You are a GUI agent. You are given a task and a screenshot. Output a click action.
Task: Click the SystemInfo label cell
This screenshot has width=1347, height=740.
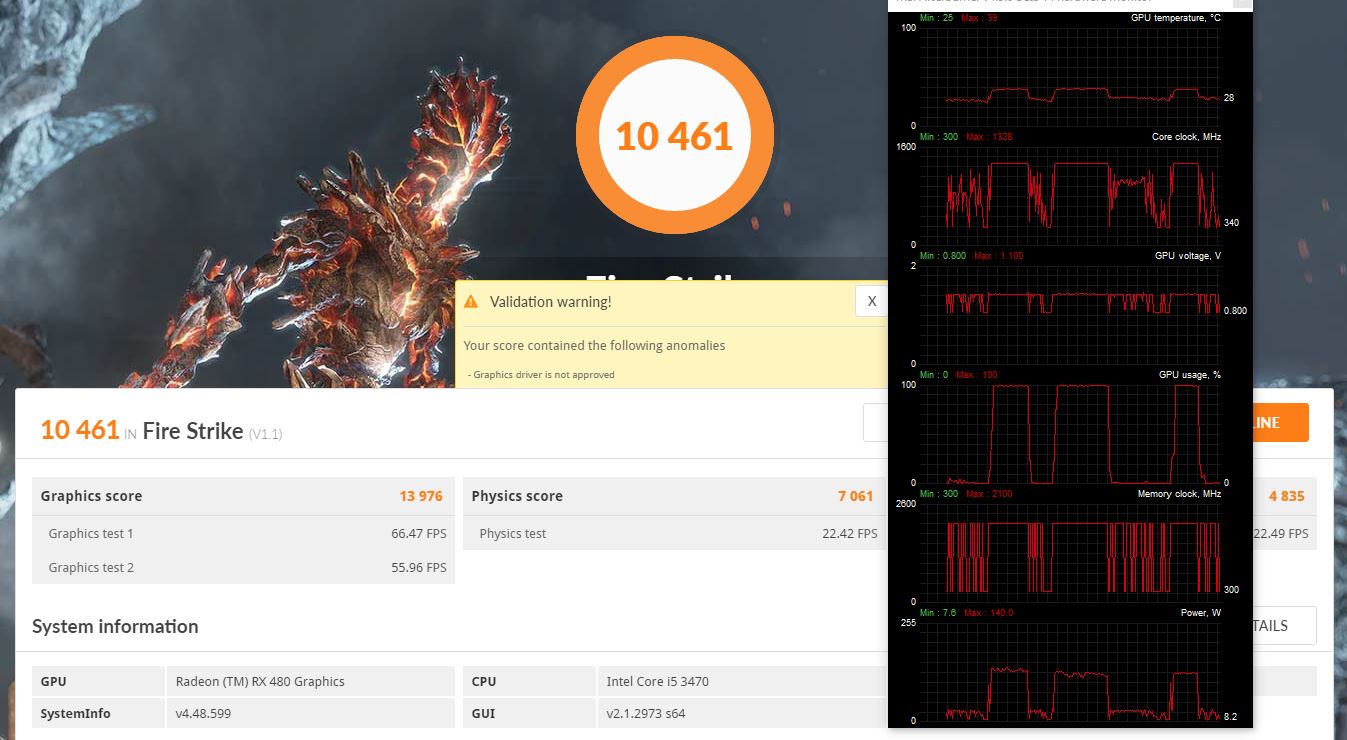click(x=98, y=713)
